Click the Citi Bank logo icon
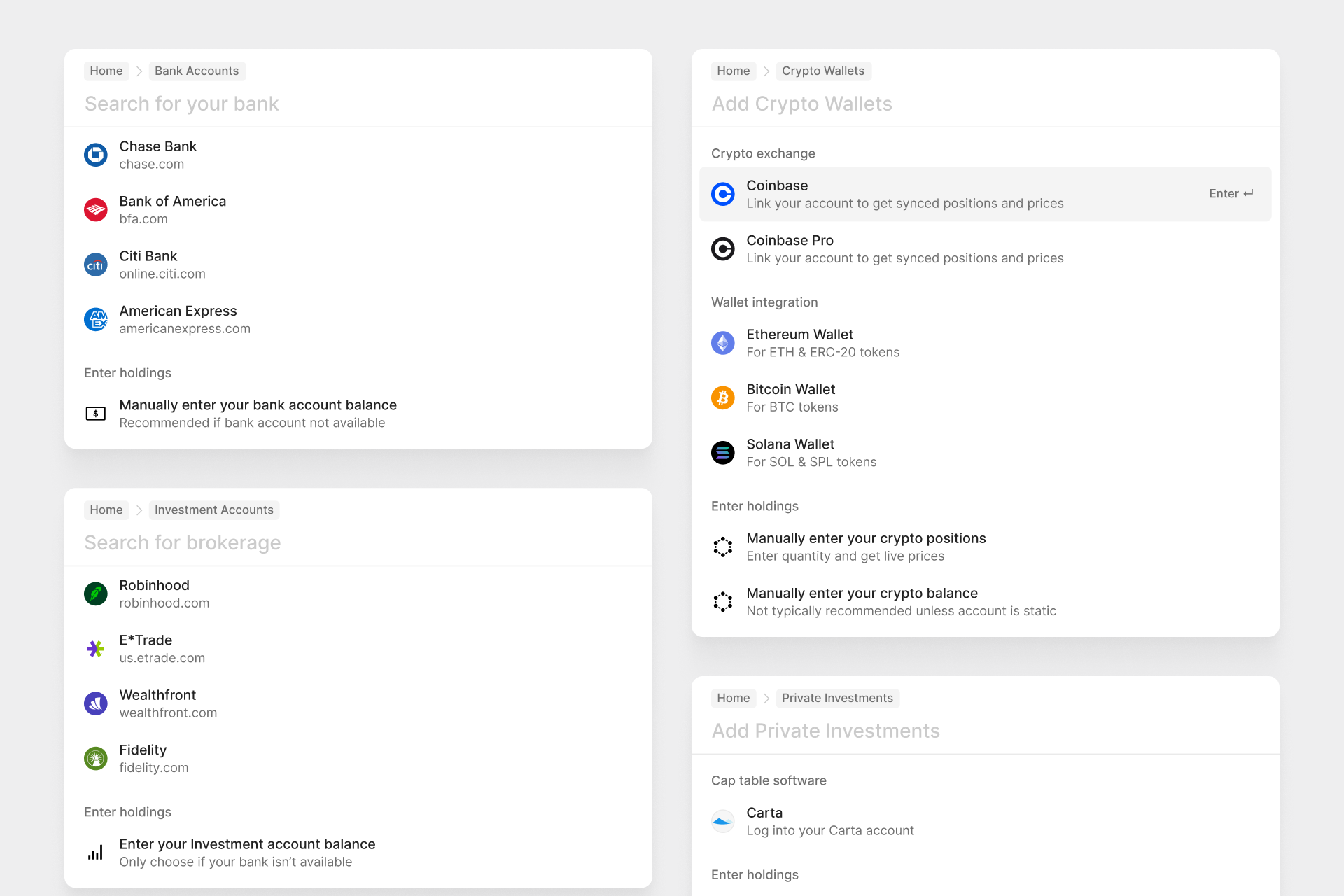Screen dimensions: 1344x896 click(96, 265)
